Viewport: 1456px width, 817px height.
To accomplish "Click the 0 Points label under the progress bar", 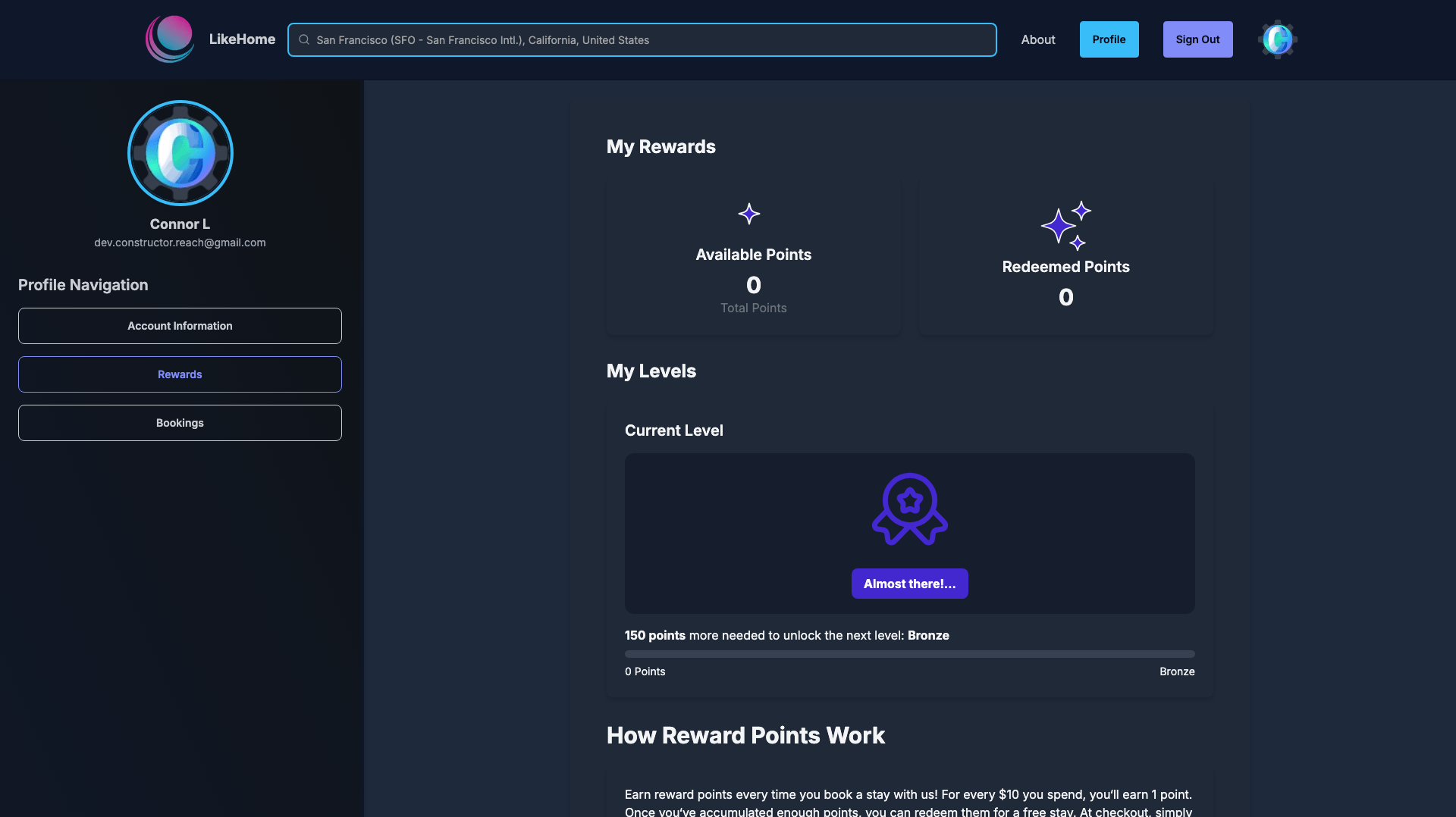I will tap(645, 671).
